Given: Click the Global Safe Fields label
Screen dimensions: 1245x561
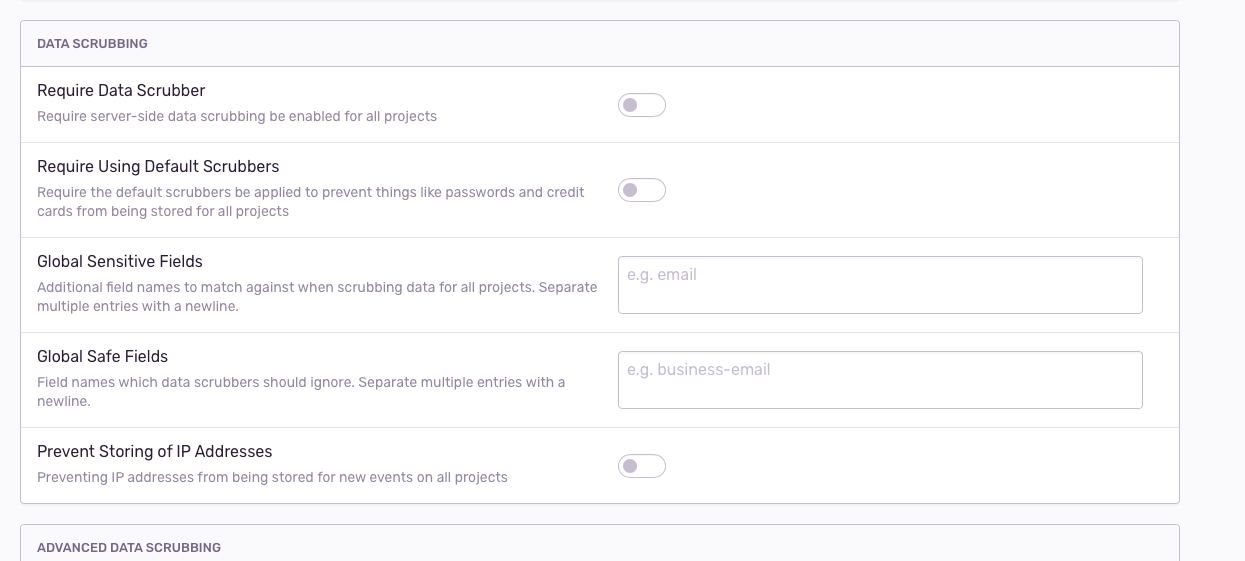Looking at the screenshot, I should click(x=102, y=356).
